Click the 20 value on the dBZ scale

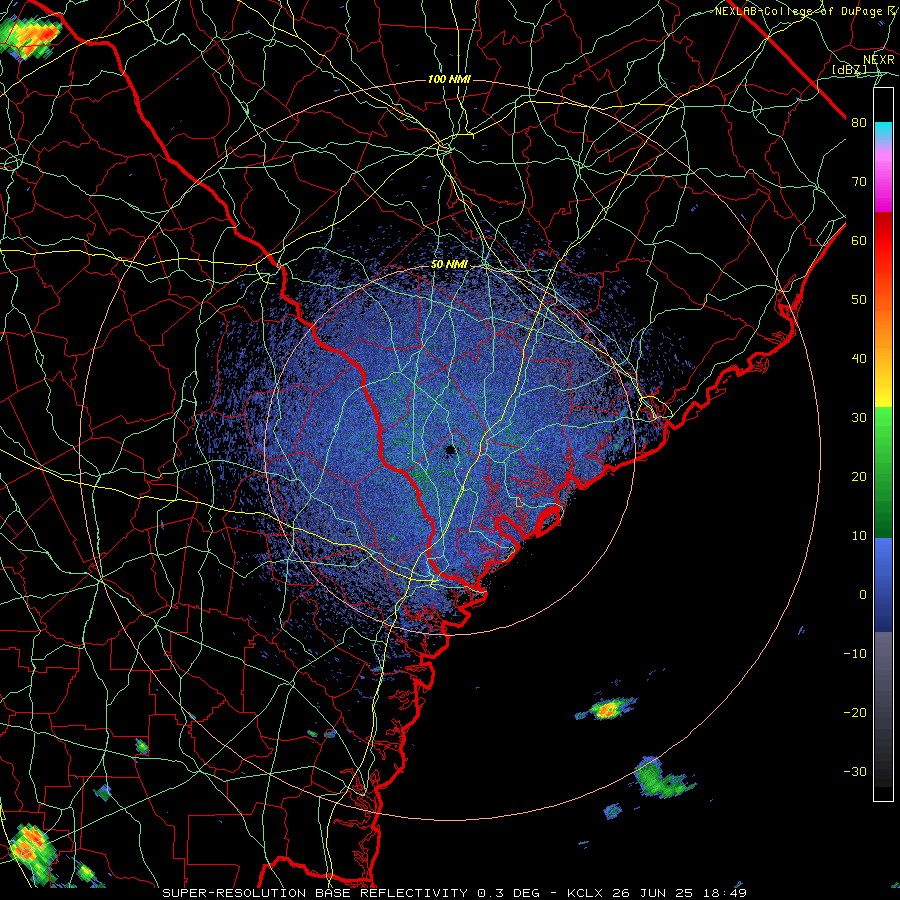[859, 476]
